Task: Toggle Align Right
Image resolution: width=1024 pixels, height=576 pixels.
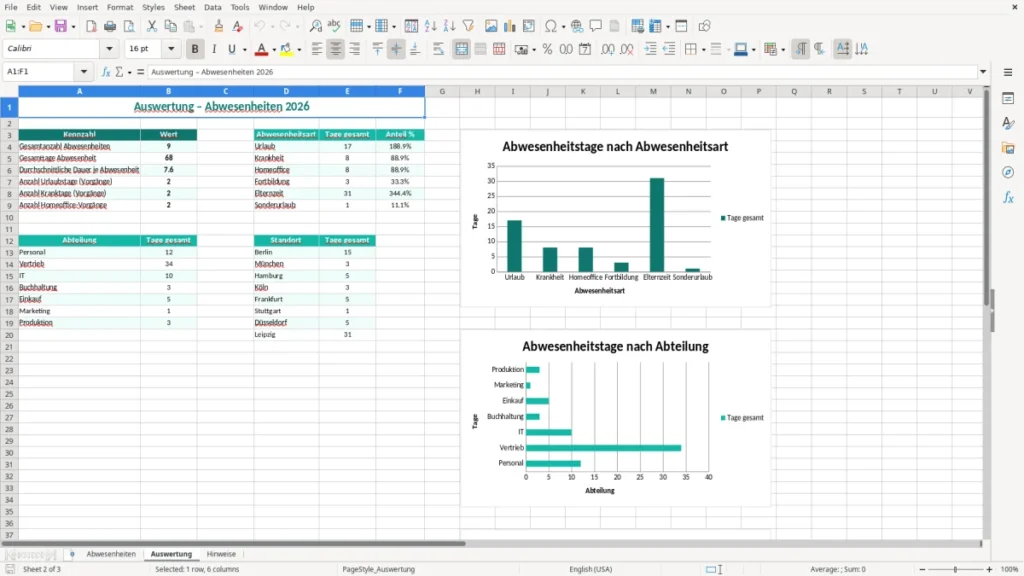Action: (355, 49)
